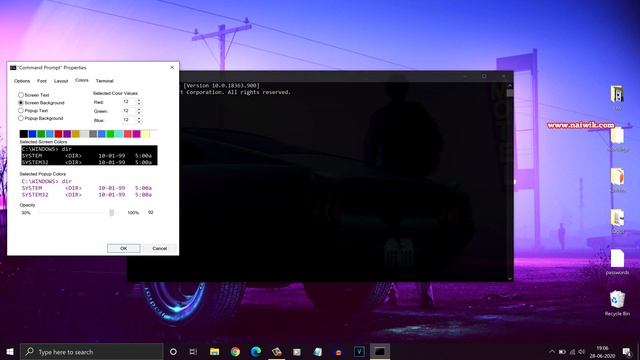
Task: Launch Microsoft Edge from the taskbar
Action: 256,351
